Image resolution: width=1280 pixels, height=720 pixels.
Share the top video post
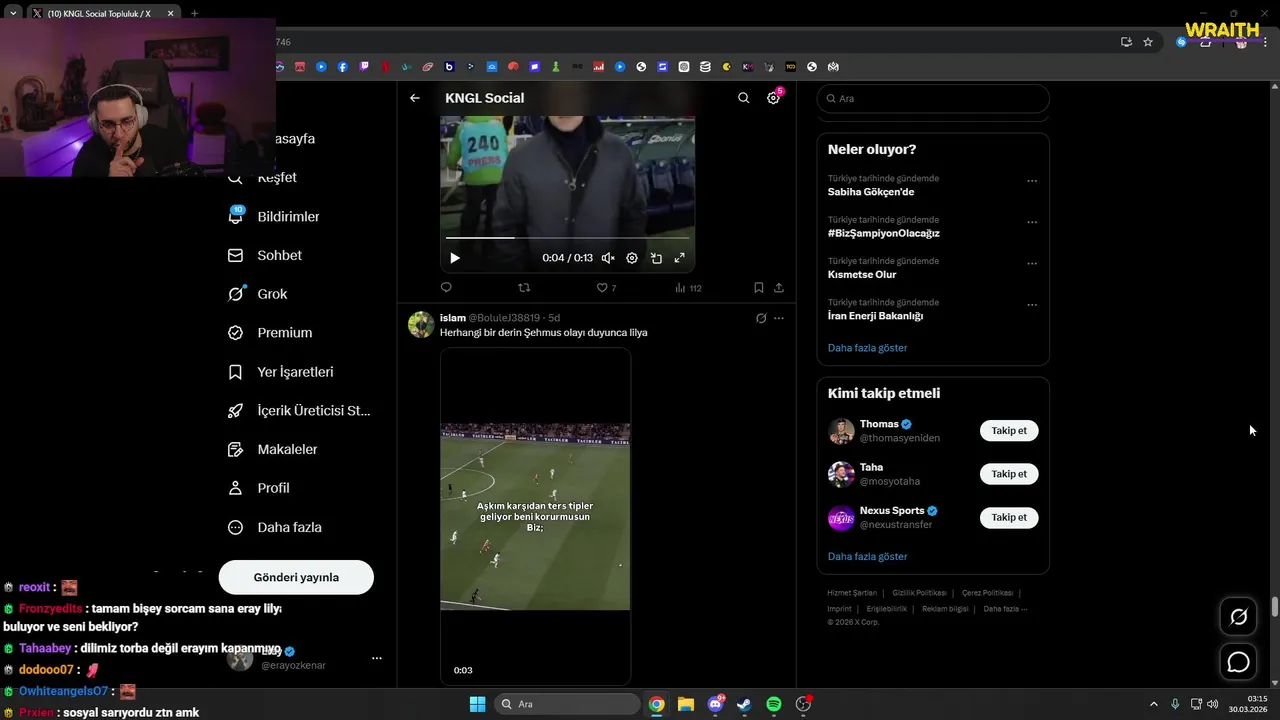pos(779,288)
